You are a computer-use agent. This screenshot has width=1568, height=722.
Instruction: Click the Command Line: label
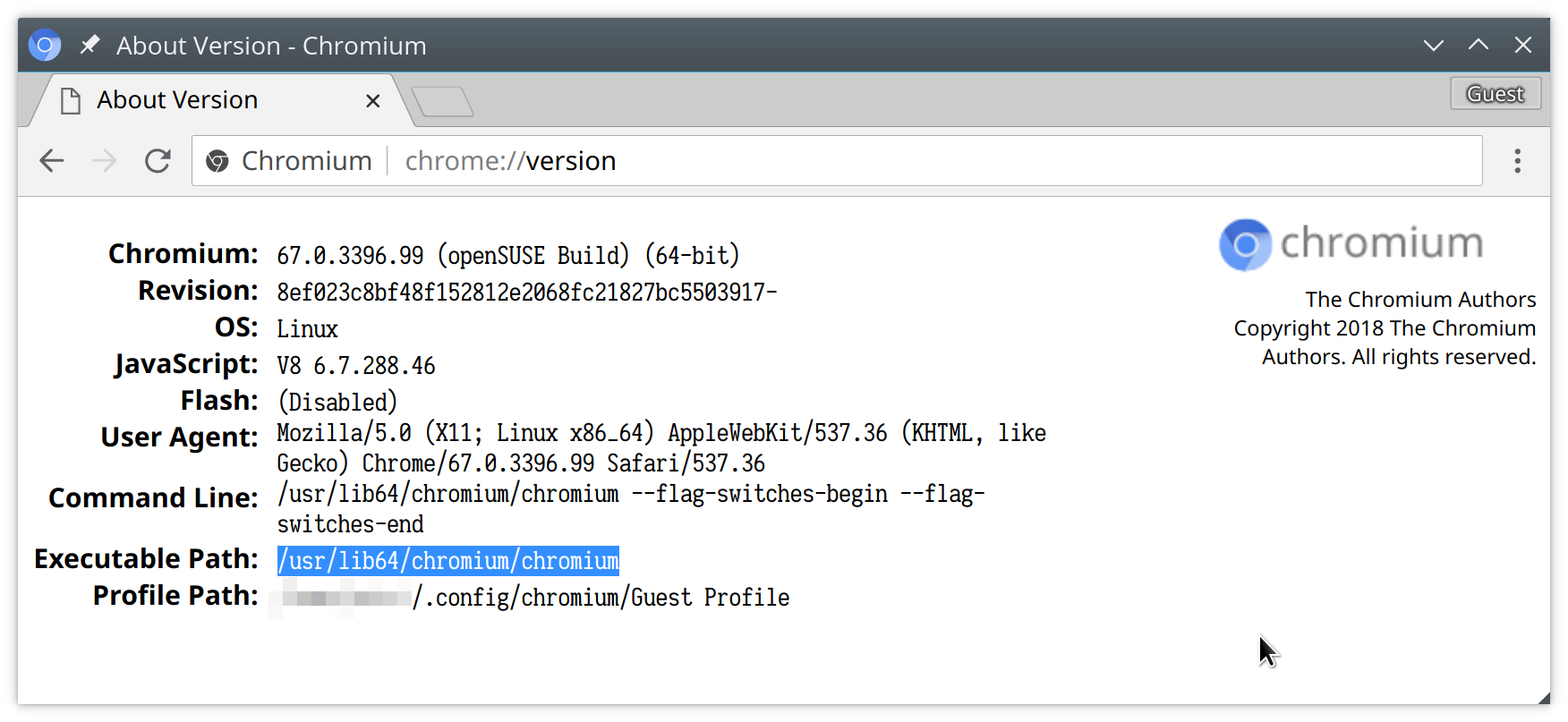(x=153, y=498)
